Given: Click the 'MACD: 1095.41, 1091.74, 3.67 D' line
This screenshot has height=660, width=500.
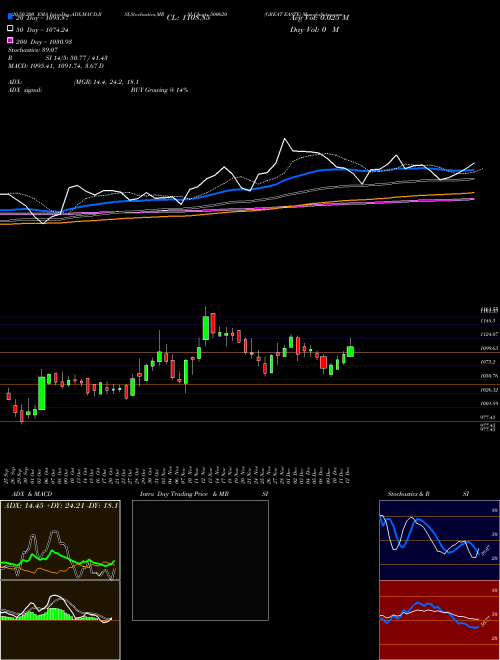Looking at the screenshot, I should click(56, 66).
